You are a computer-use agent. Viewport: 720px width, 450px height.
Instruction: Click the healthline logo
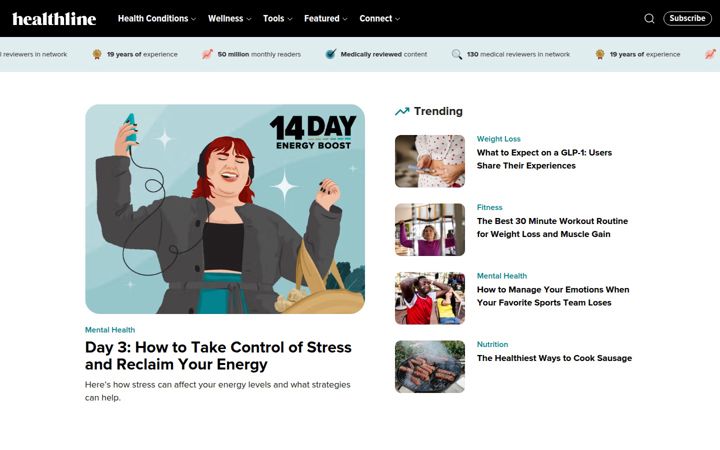tap(54, 19)
